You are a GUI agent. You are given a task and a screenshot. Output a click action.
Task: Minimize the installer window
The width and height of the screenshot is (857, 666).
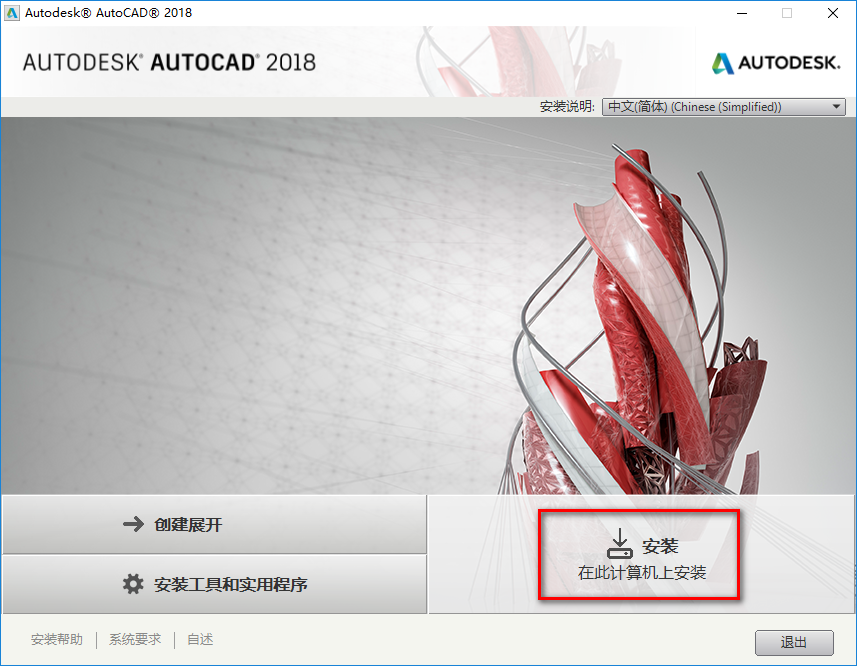[741, 13]
